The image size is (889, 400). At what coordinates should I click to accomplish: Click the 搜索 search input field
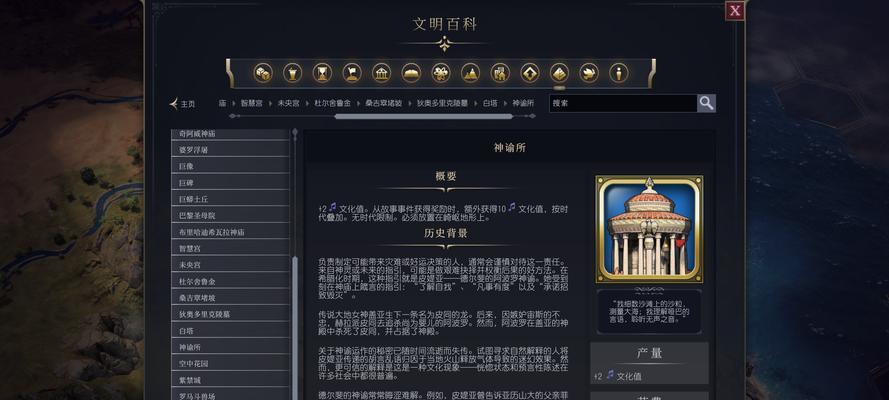tap(623, 103)
